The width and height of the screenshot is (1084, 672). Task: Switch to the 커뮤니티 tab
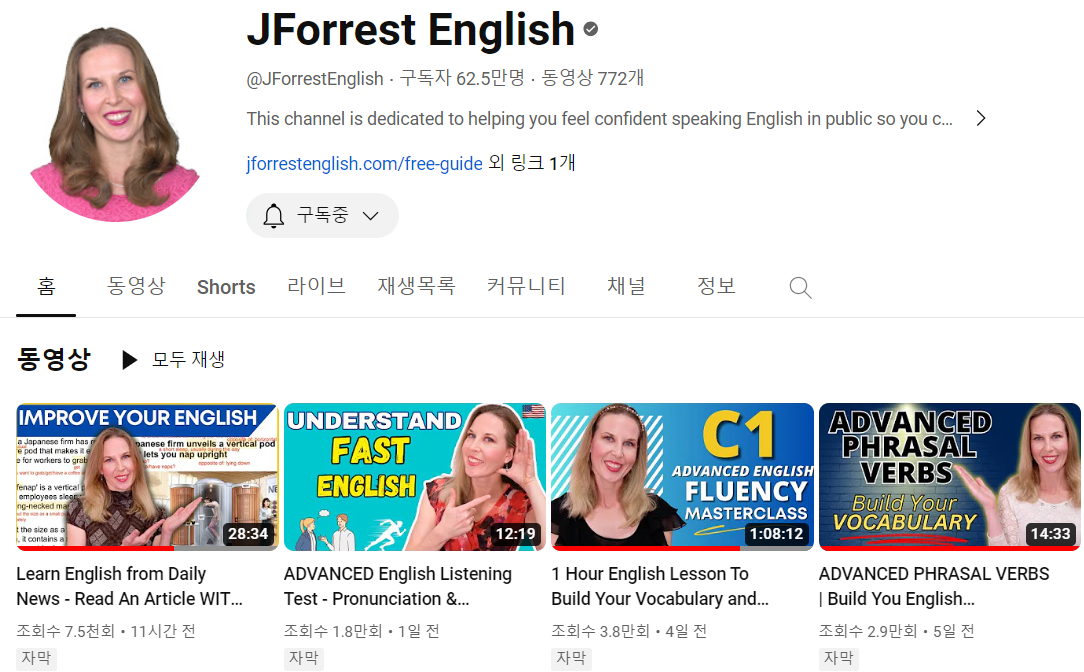click(x=526, y=286)
